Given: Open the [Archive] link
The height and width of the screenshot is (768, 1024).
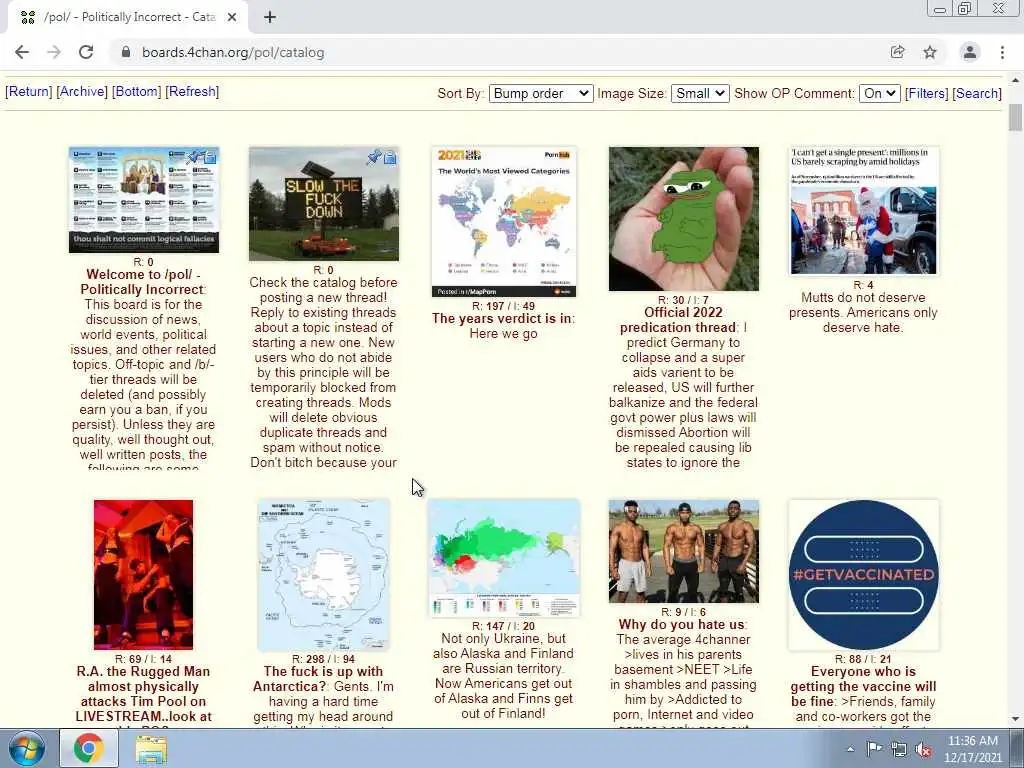Looking at the screenshot, I should [x=82, y=91].
